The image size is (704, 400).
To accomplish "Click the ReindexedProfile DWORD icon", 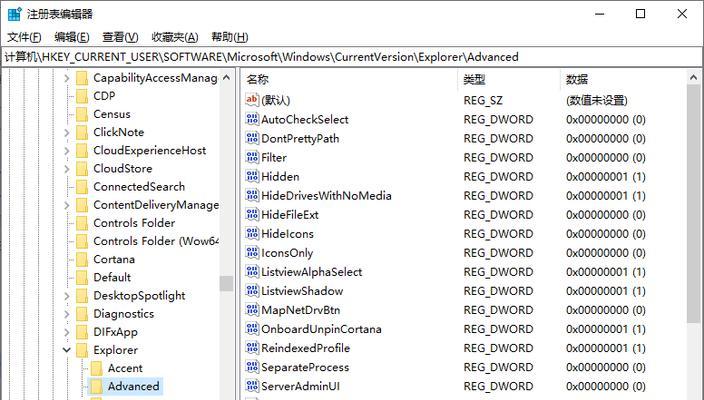I will pos(252,348).
